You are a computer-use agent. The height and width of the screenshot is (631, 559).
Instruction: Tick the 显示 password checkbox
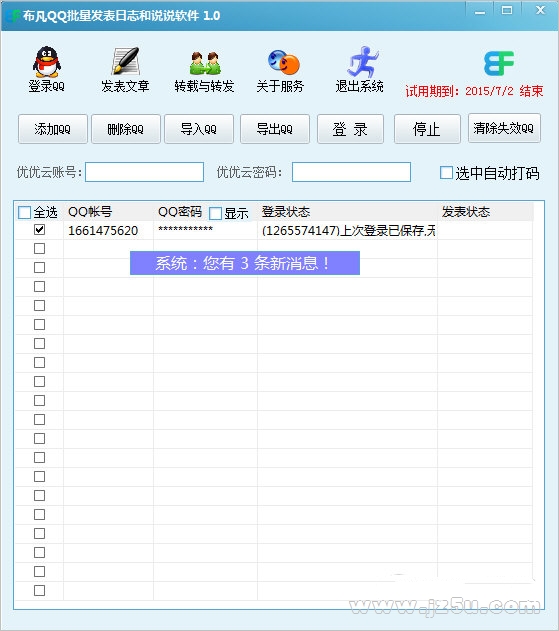coord(216,213)
